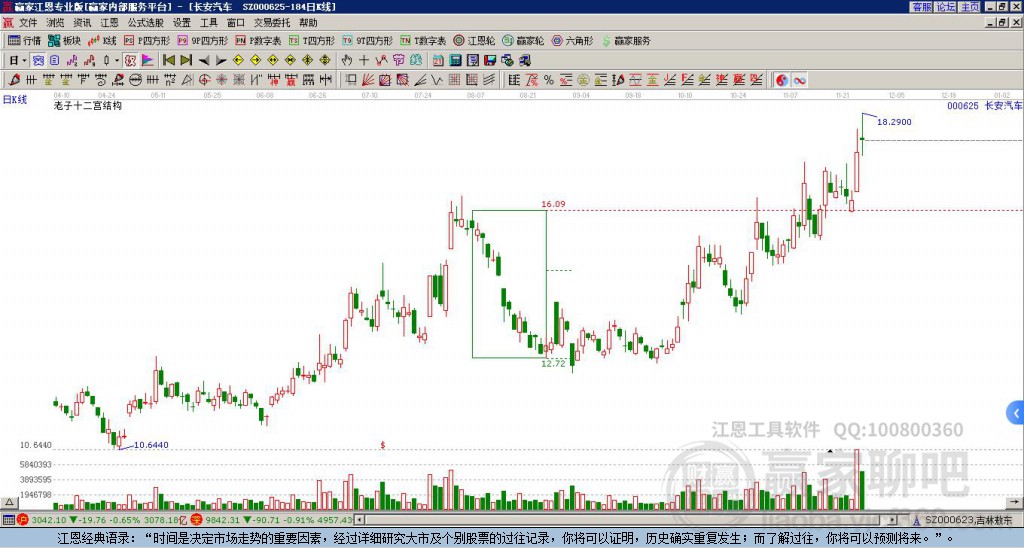This screenshot has width=1024, height=548.
Task: Click the 客服 button in title bar
Action: click(x=921, y=7)
